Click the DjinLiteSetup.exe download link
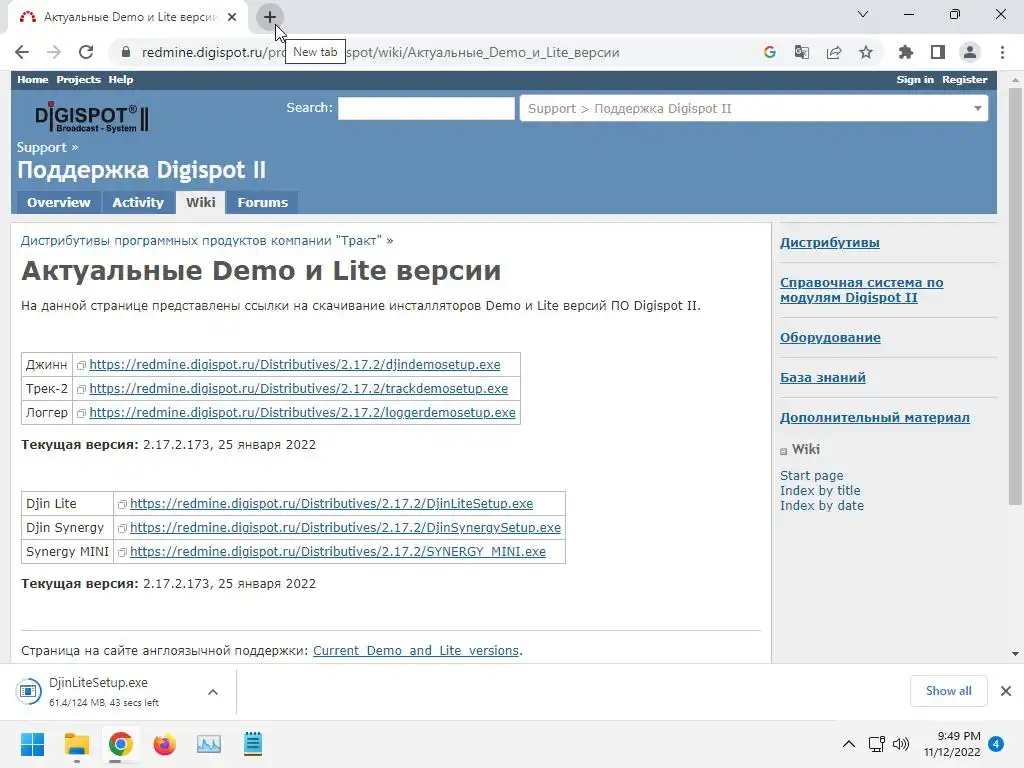Image resolution: width=1024 pixels, height=768 pixels. tap(332, 504)
